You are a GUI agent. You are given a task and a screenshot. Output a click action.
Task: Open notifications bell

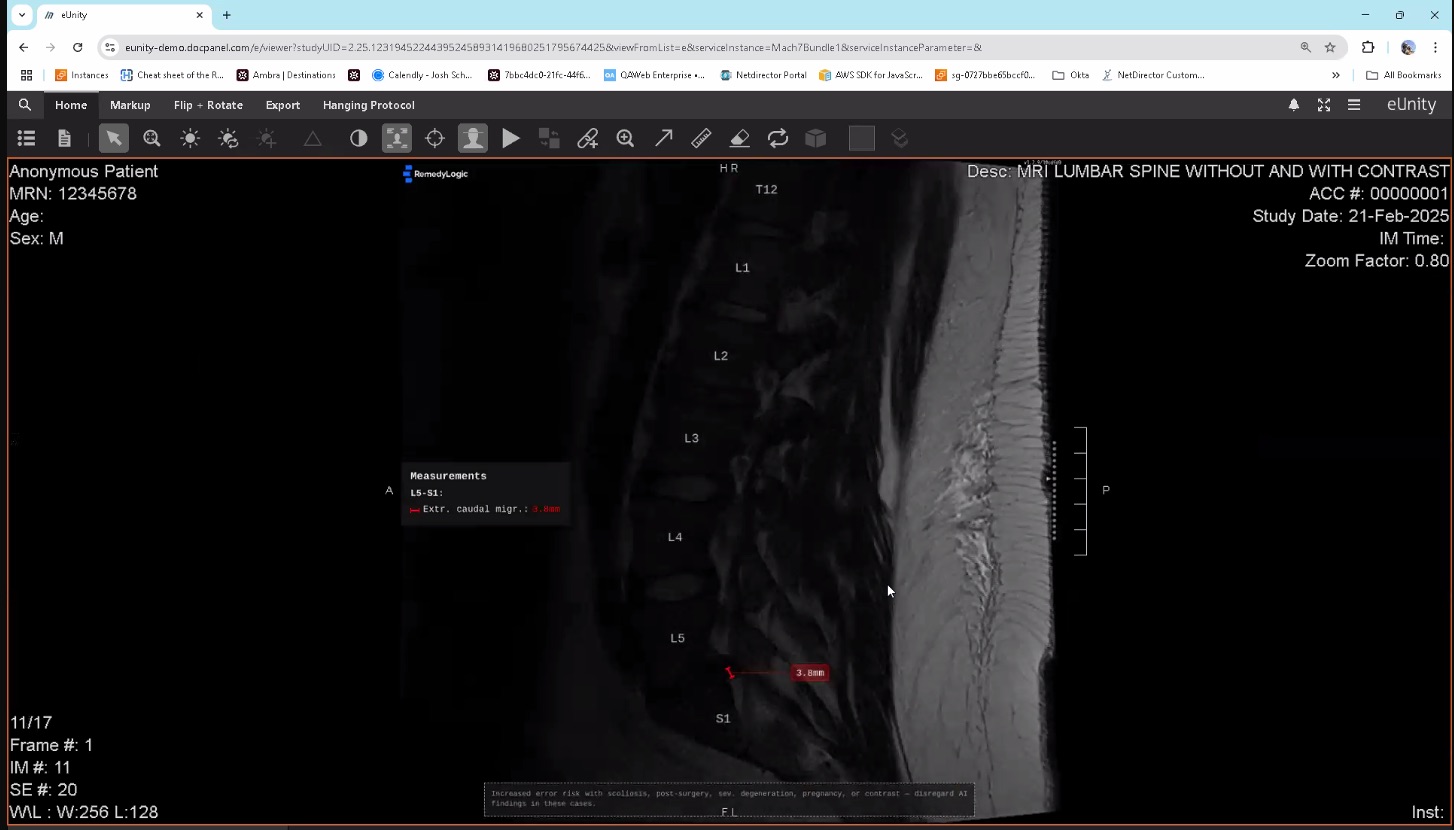(x=1294, y=105)
